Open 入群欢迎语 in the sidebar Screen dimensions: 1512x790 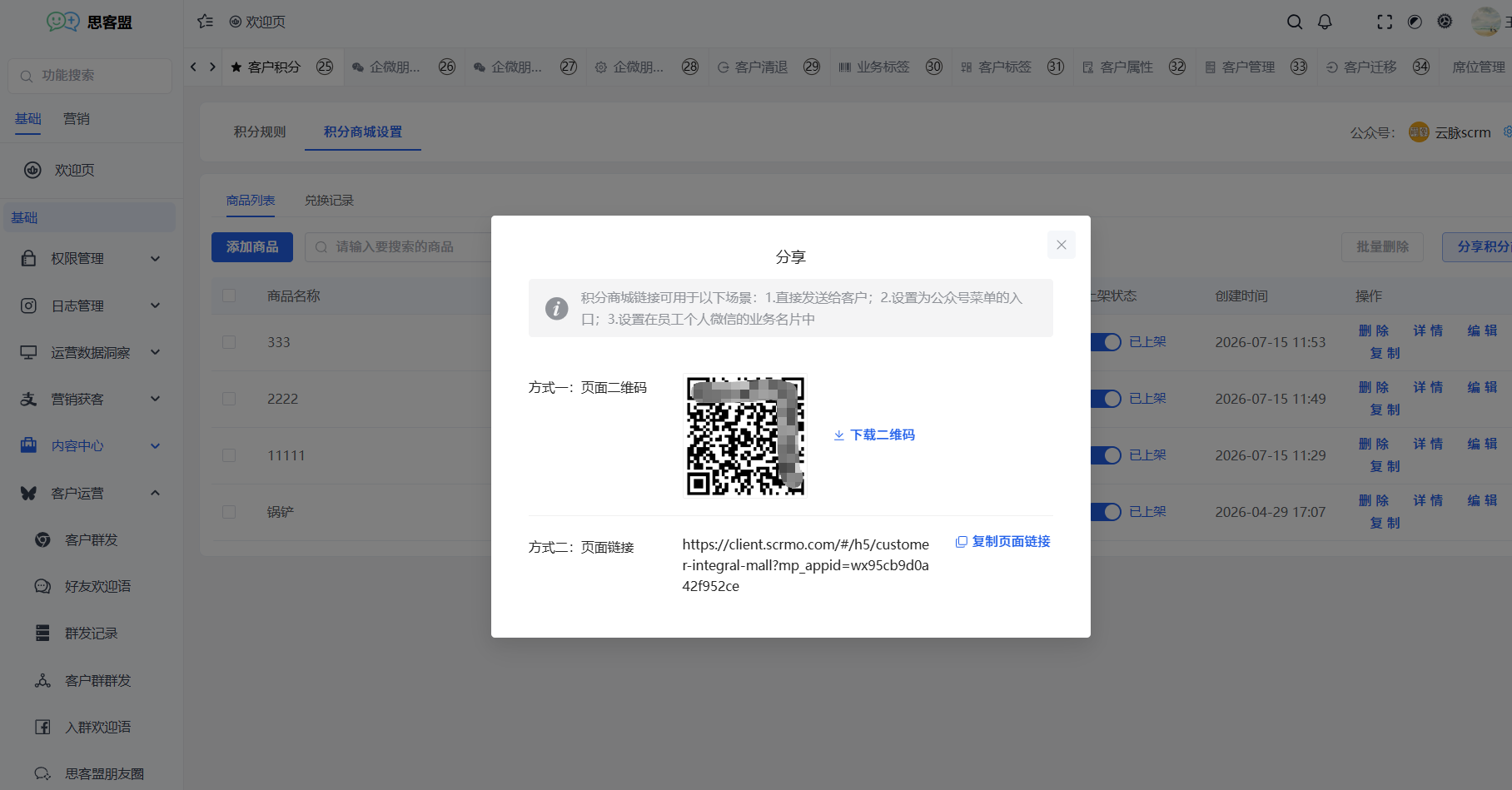click(x=92, y=728)
